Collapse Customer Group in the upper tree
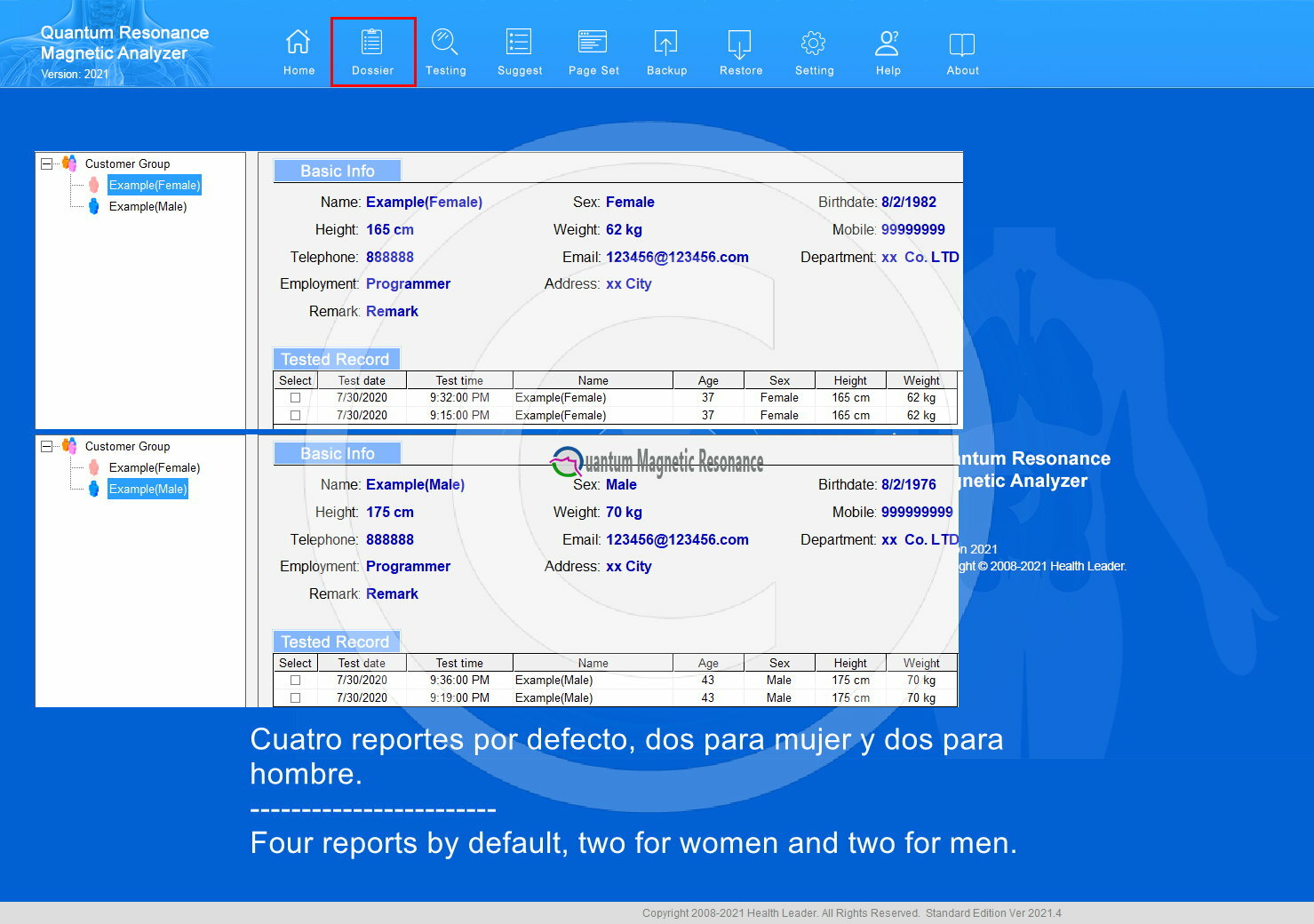This screenshot has width=1314, height=924. click(46, 163)
